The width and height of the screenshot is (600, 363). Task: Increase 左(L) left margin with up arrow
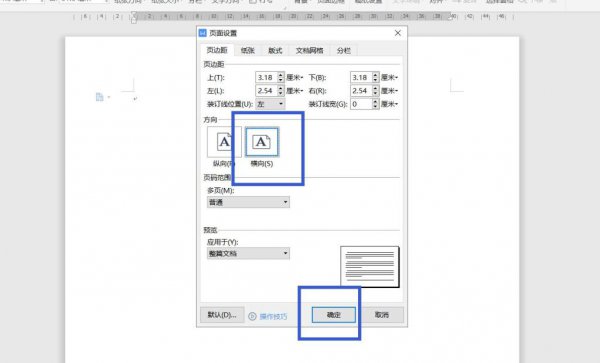(x=281, y=88)
